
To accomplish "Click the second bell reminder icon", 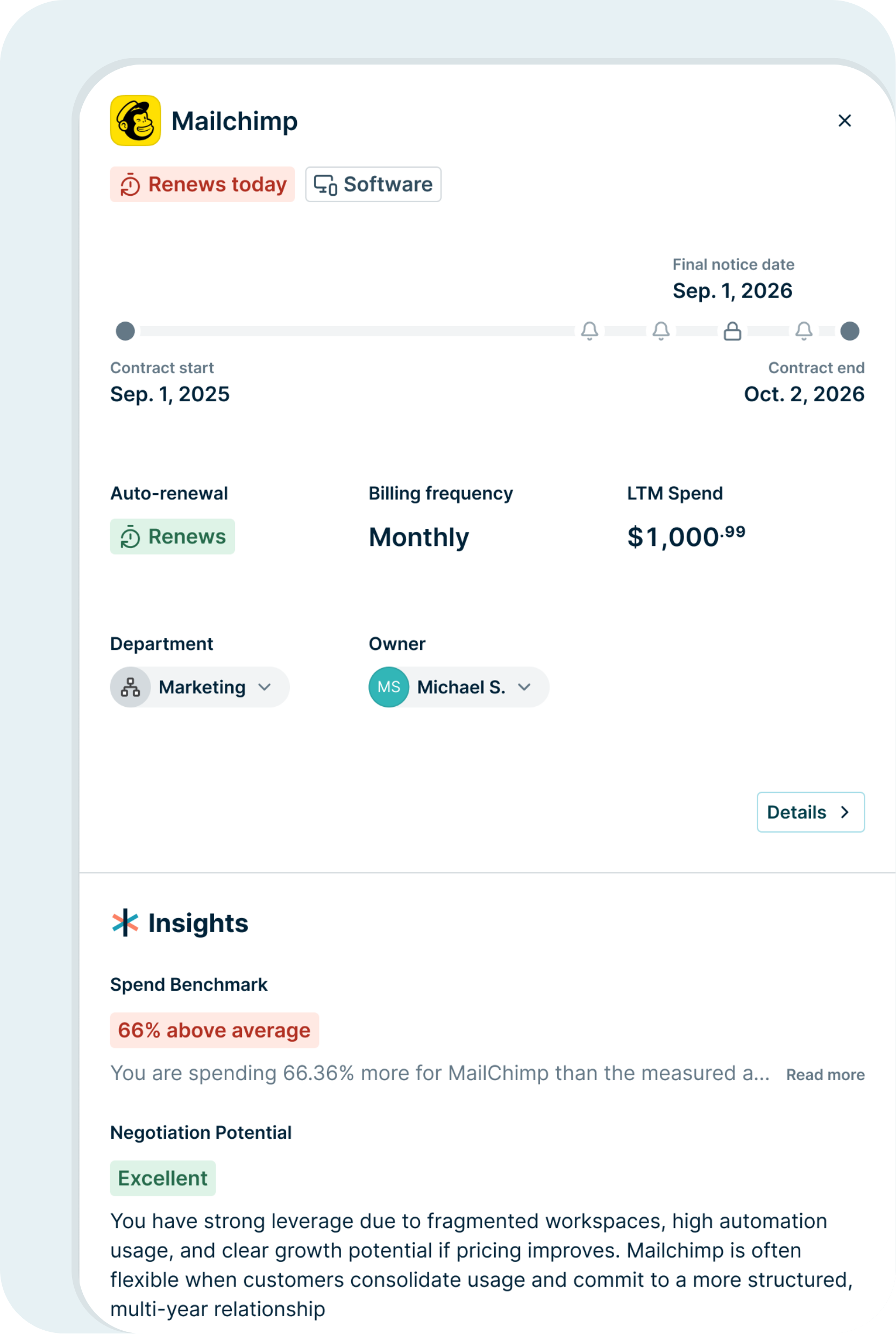I will pyautogui.click(x=660, y=331).
